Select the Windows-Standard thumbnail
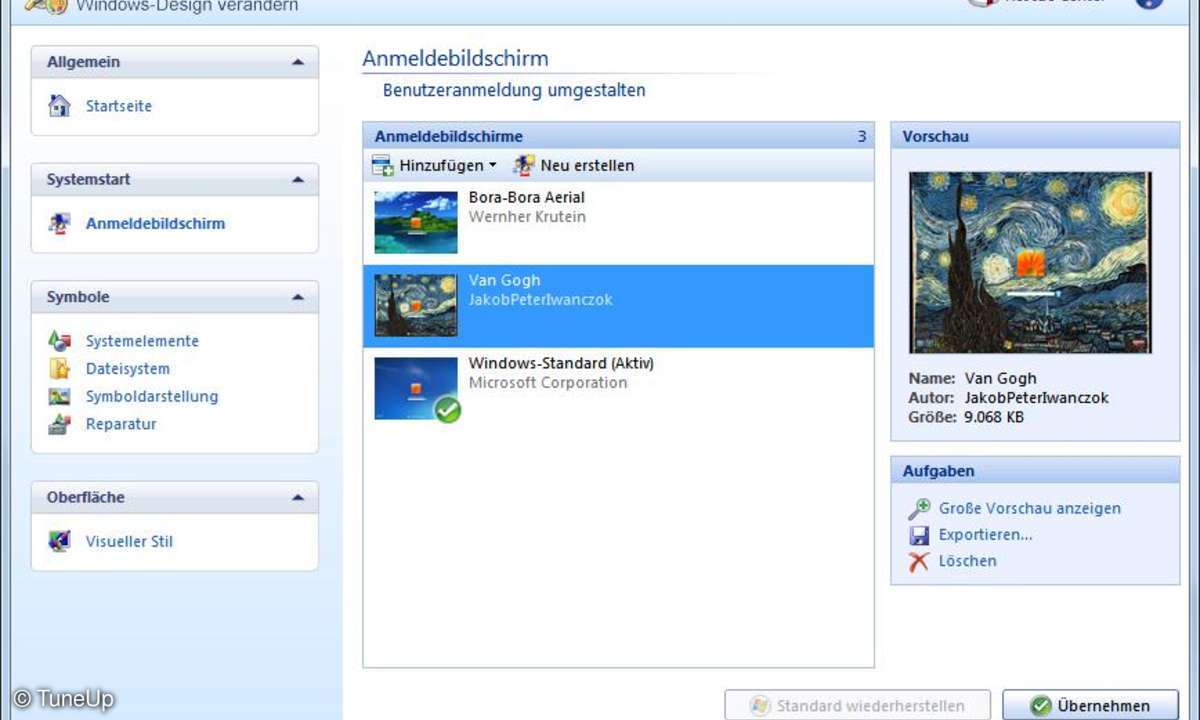This screenshot has height=720, width=1200. (416, 388)
